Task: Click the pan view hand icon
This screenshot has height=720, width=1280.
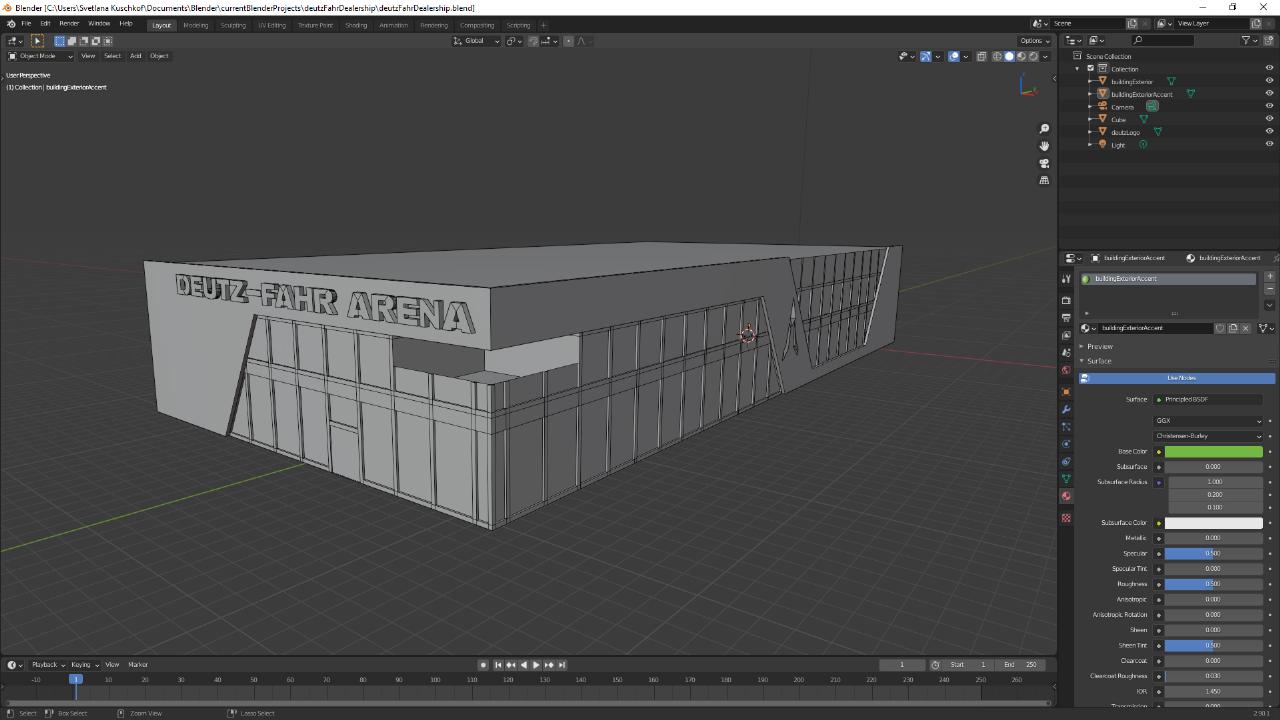Action: (x=1044, y=146)
